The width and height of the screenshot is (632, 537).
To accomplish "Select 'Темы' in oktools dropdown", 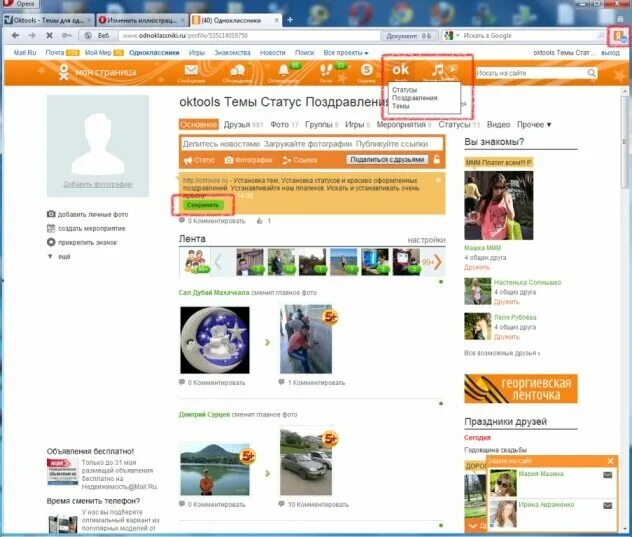I will click(401, 106).
